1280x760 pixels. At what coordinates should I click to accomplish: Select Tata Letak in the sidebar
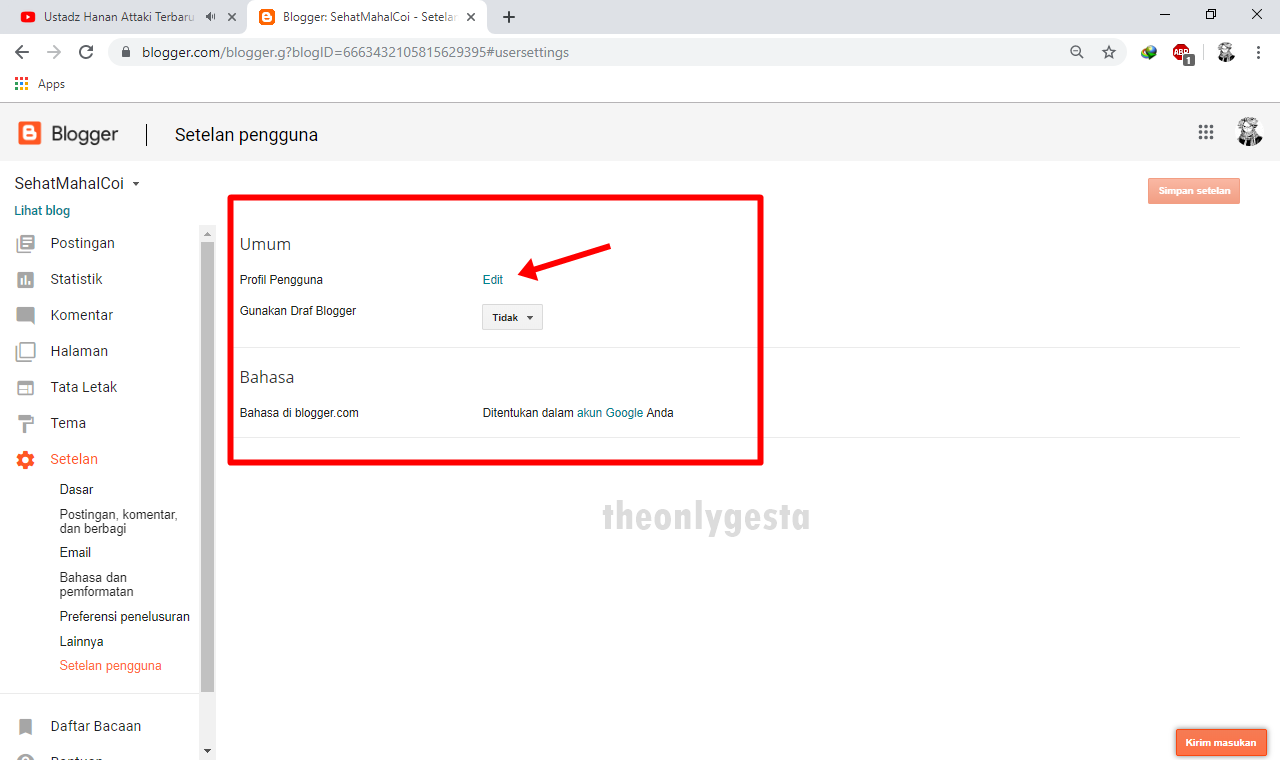tap(85, 387)
